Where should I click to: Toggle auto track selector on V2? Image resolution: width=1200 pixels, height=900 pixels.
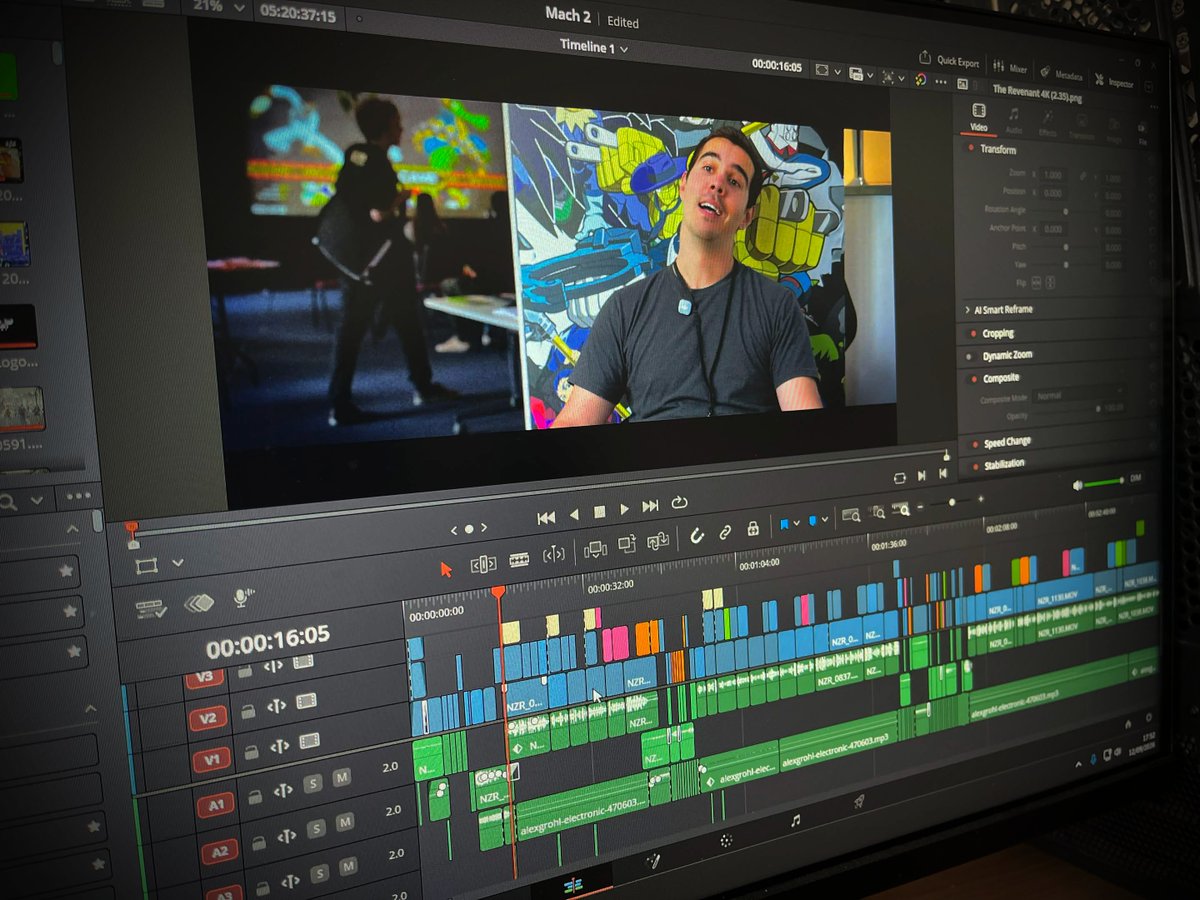[x=277, y=705]
